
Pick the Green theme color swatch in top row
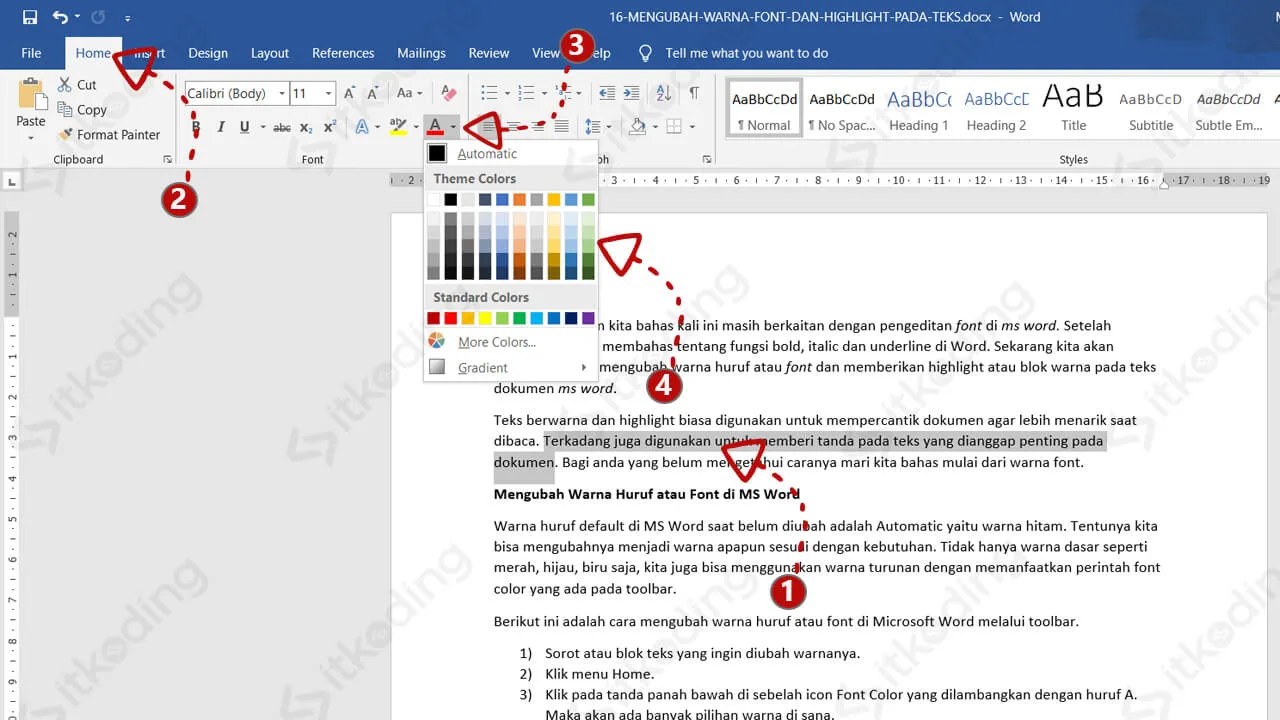588,200
